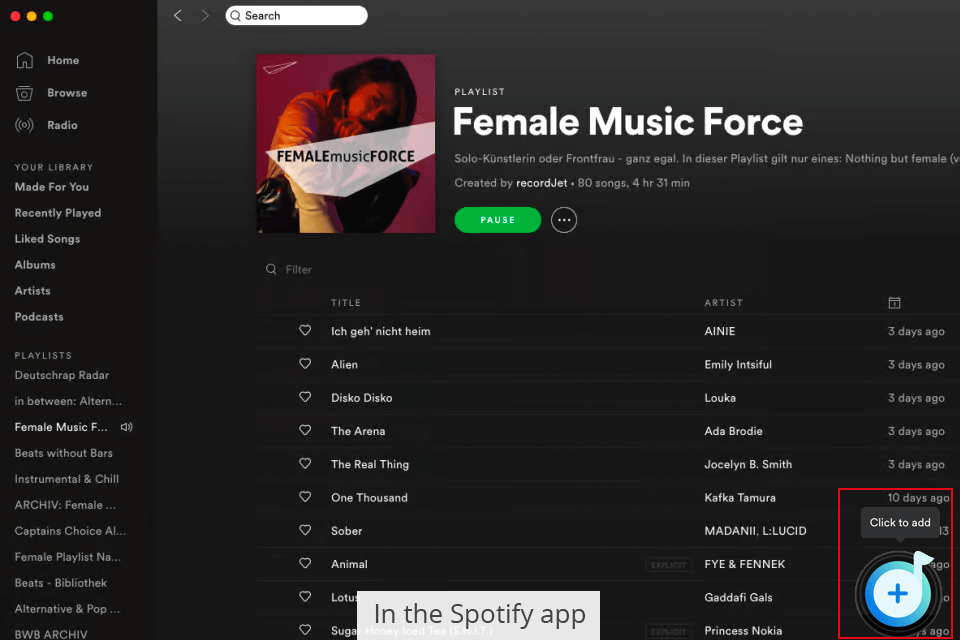960x640 pixels.
Task: Open the artist MADANII, L:LUCID
Action: (x=756, y=531)
